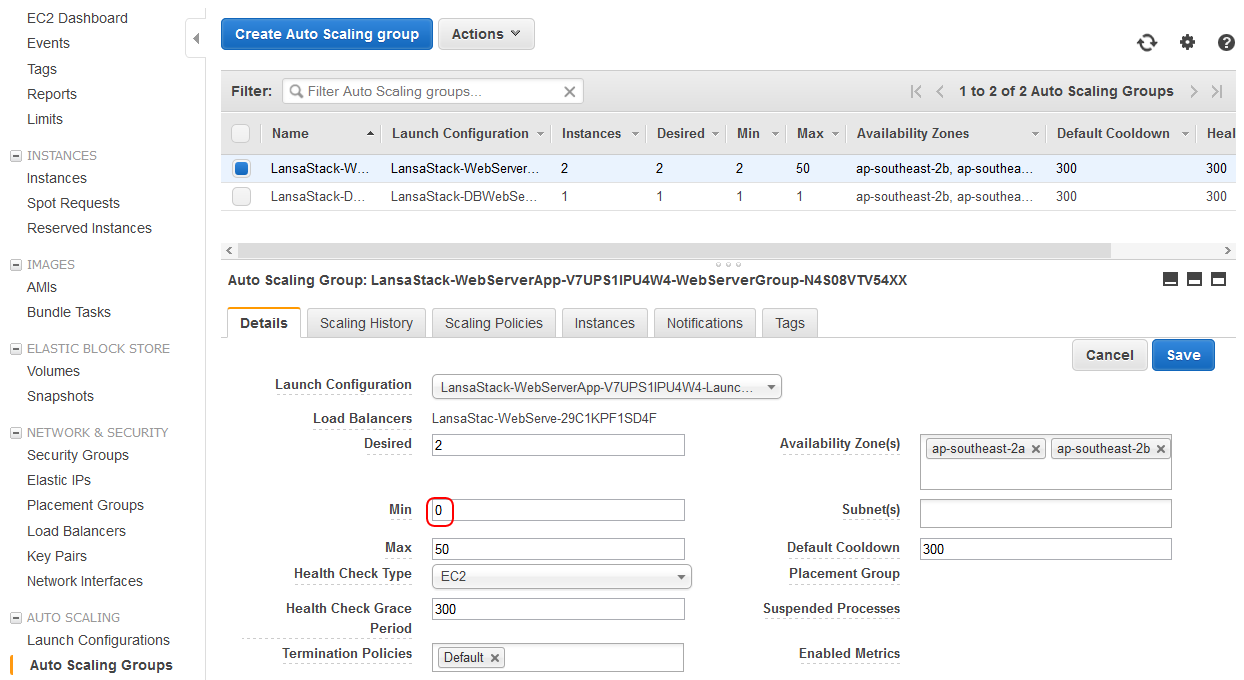
Task: Click the Health Check Grace Period field
Action: [558, 609]
